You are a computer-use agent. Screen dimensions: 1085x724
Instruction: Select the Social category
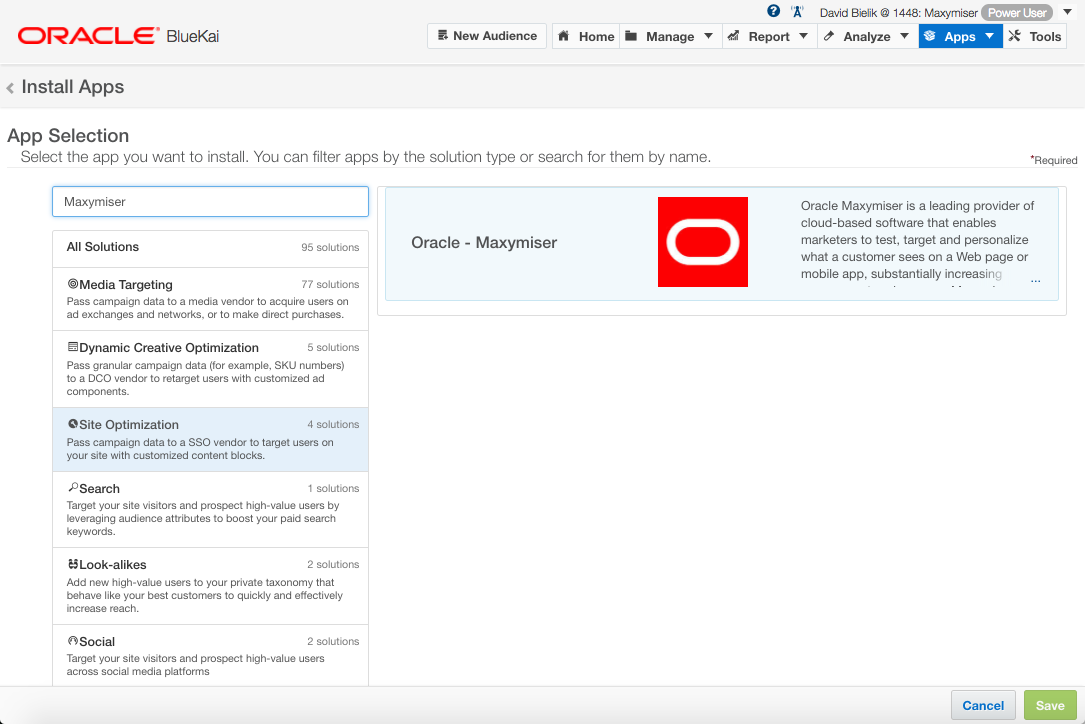(210, 655)
